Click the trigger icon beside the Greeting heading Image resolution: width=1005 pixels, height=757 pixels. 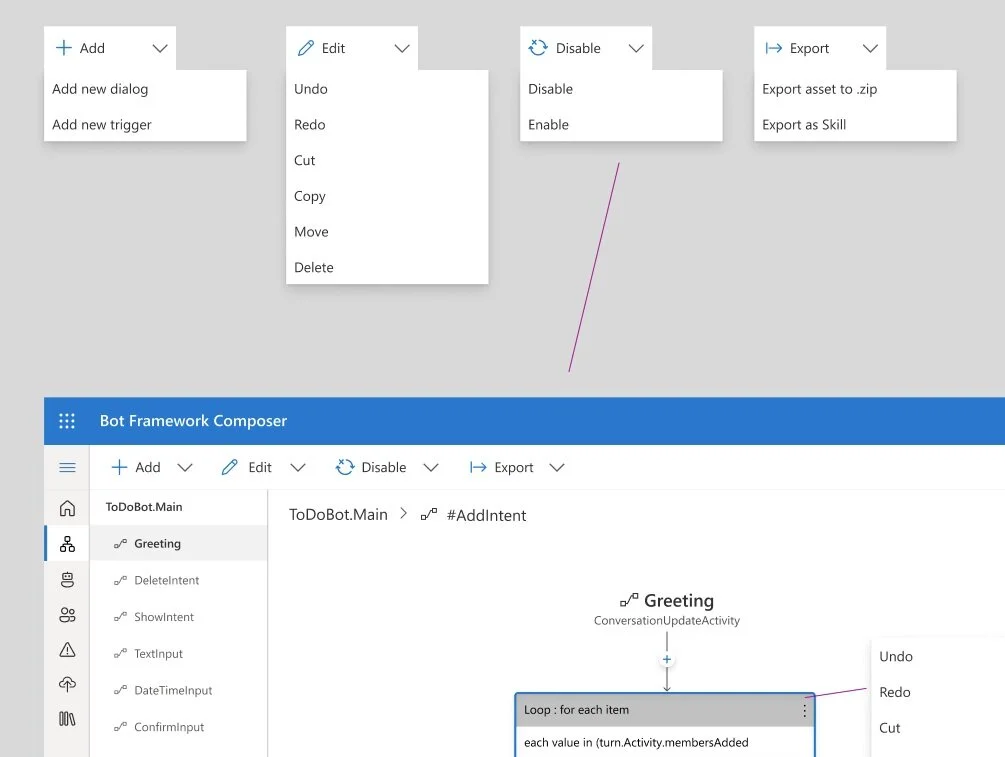[x=629, y=600]
